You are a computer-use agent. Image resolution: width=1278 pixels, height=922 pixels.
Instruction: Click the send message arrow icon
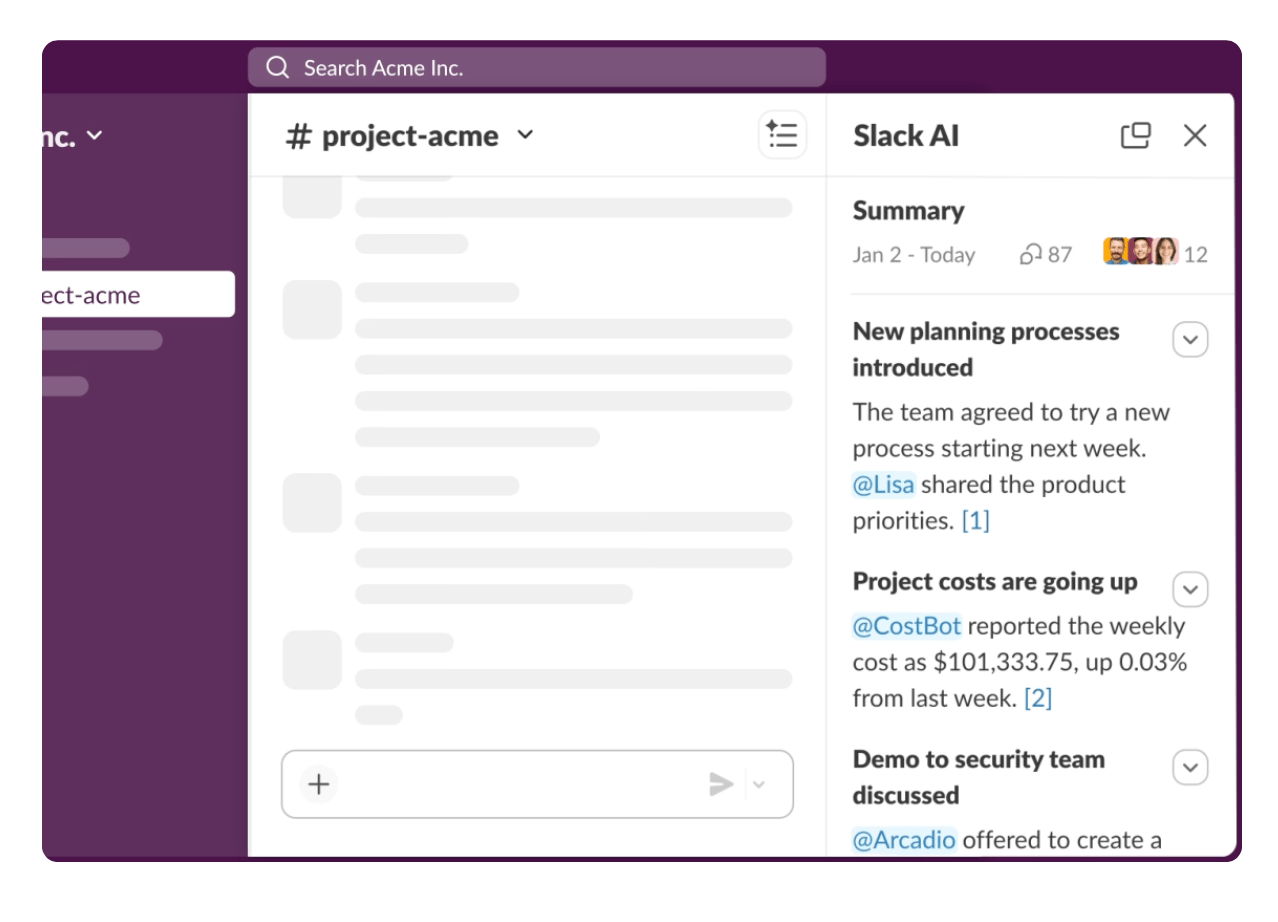pos(720,784)
